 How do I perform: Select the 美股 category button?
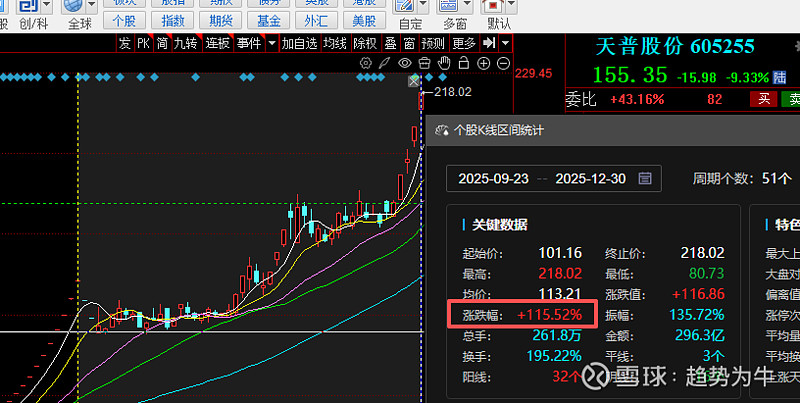click(364, 21)
